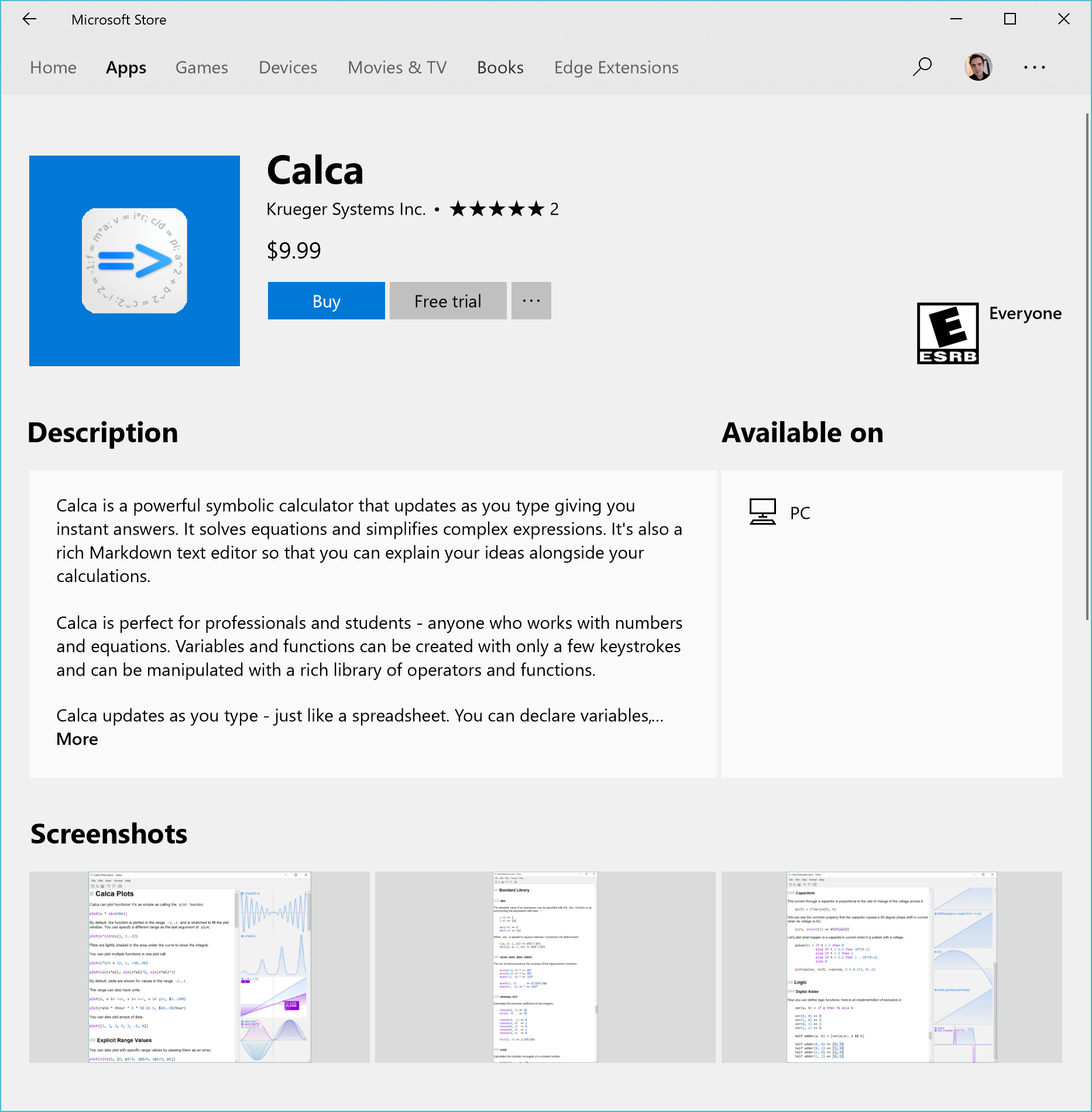The image size is (1092, 1112).
Task: Minimize the Microsoft Store window
Action: click(x=956, y=19)
